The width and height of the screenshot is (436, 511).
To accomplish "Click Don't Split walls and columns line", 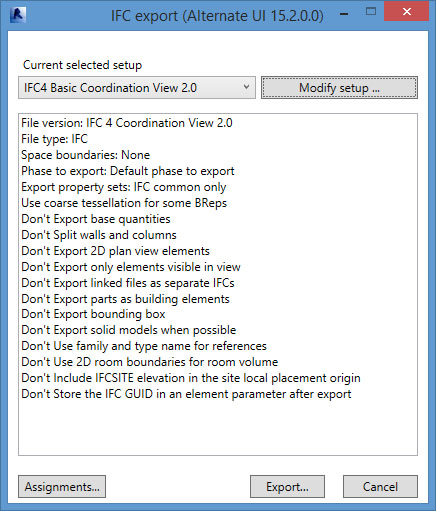I will (x=99, y=235).
